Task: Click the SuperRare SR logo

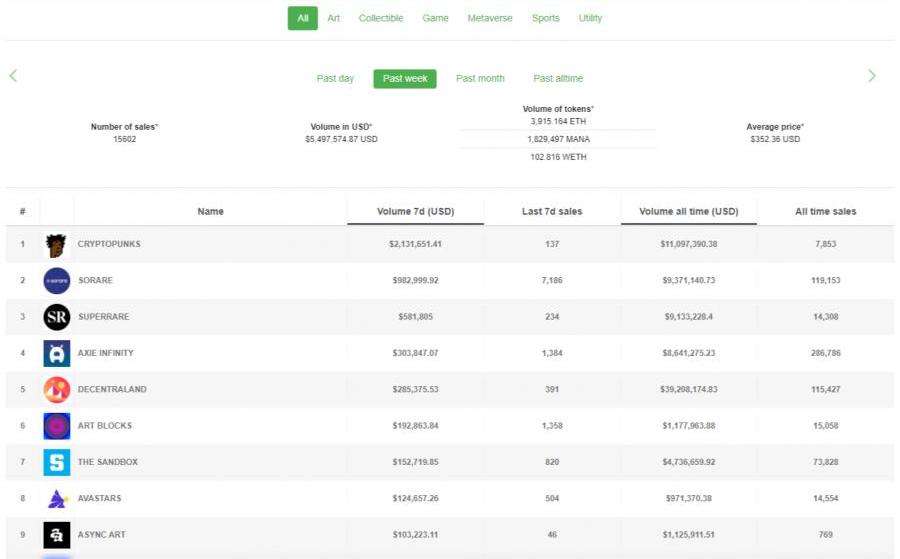Action: click(x=57, y=317)
